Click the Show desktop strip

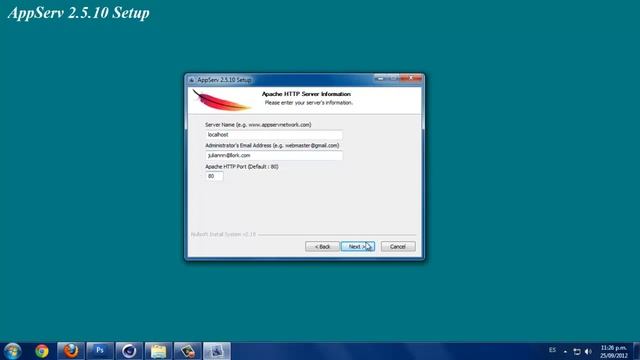click(x=636, y=351)
